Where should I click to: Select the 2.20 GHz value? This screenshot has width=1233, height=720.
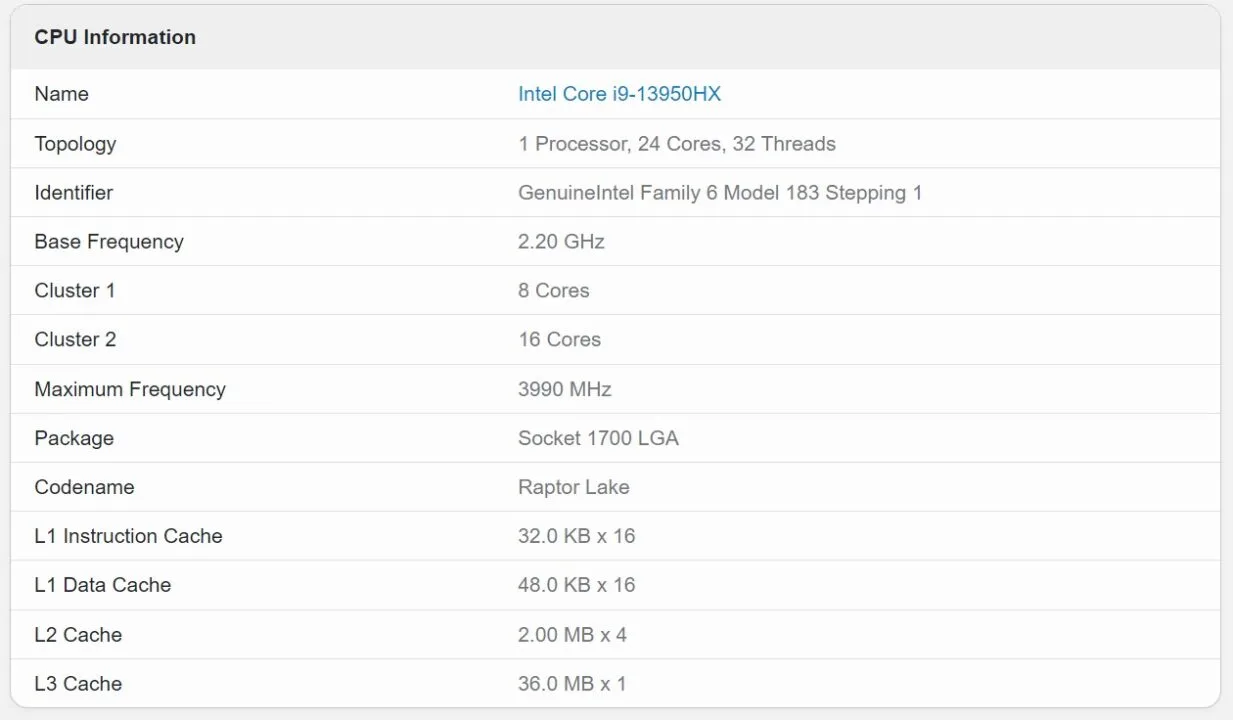click(x=561, y=241)
